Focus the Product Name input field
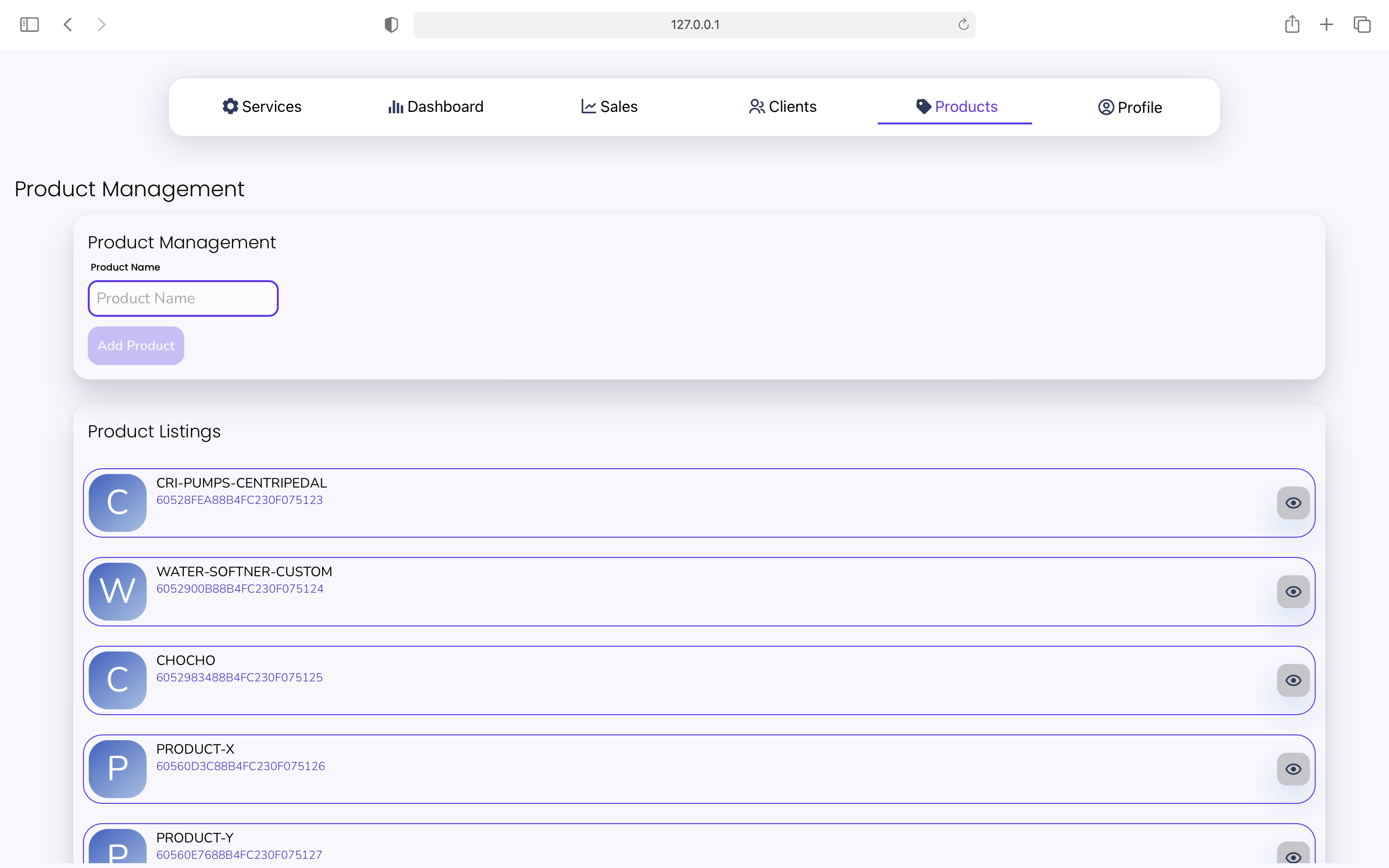Viewport: 1389px width, 868px height. point(183,298)
